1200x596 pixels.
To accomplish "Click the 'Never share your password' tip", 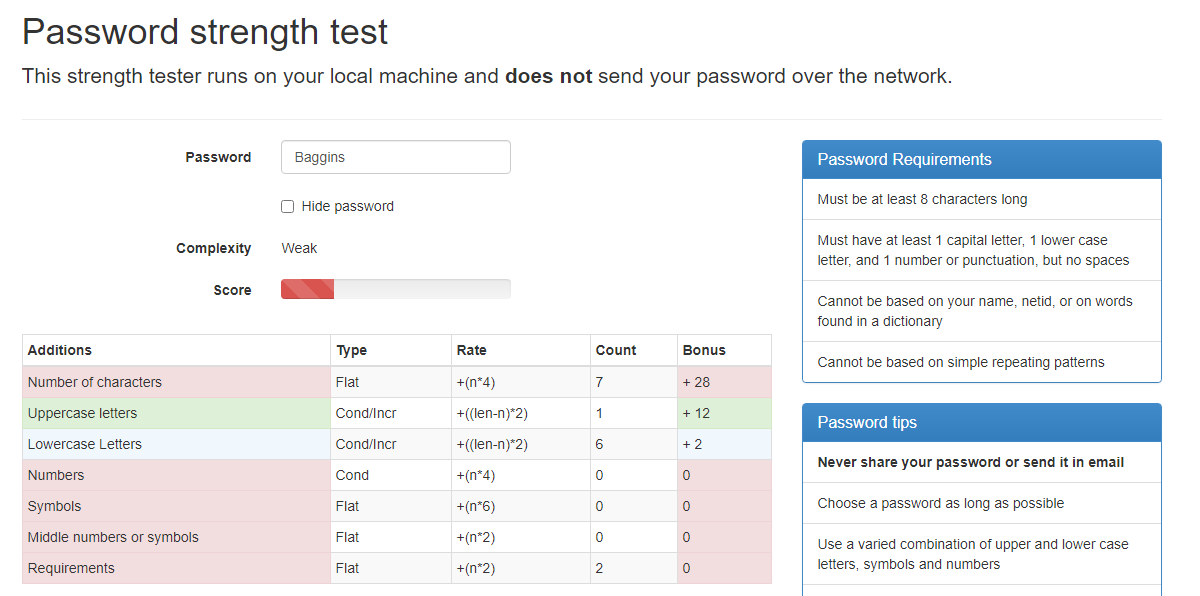I will coord(970,462).
